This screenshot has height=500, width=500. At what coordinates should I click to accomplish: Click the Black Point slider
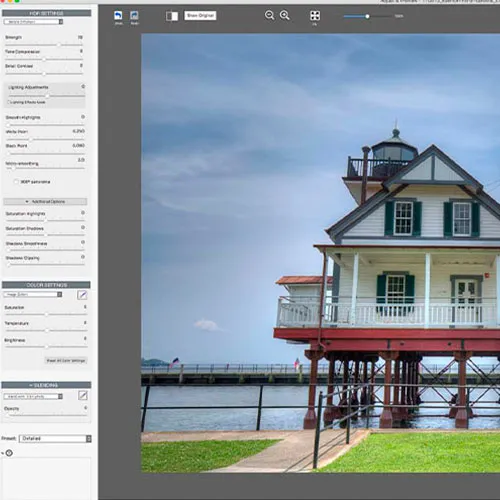tap(45, 153)
